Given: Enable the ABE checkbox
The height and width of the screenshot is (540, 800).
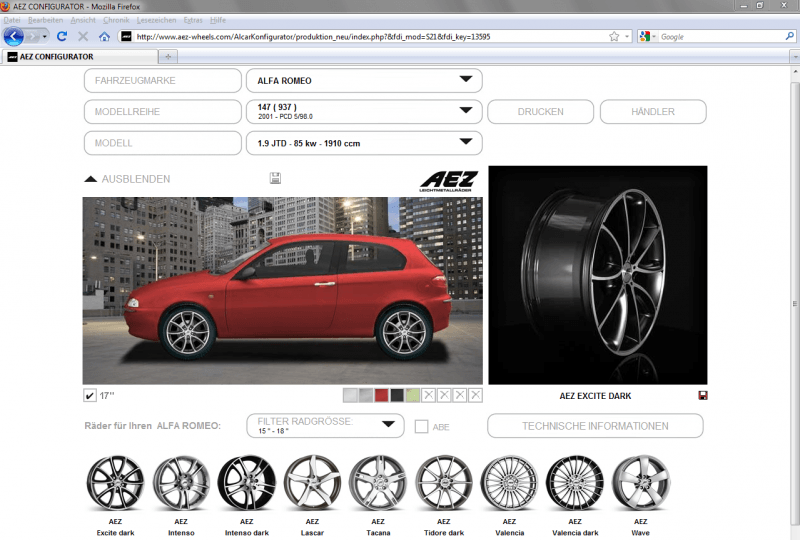Looking at the screenshot, I should point(421,427).
